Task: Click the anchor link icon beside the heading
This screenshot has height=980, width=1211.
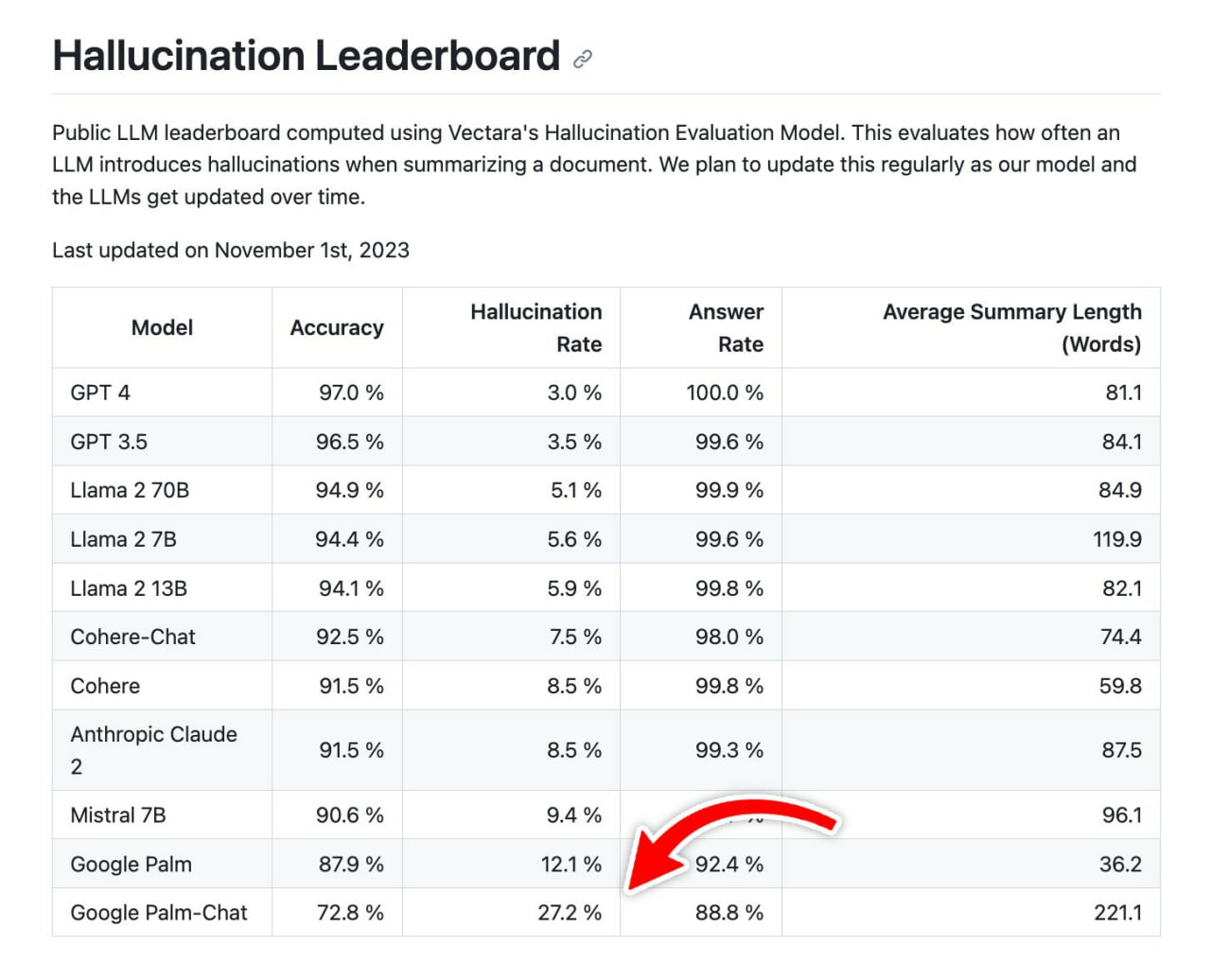Action: (x=583, y=59)
